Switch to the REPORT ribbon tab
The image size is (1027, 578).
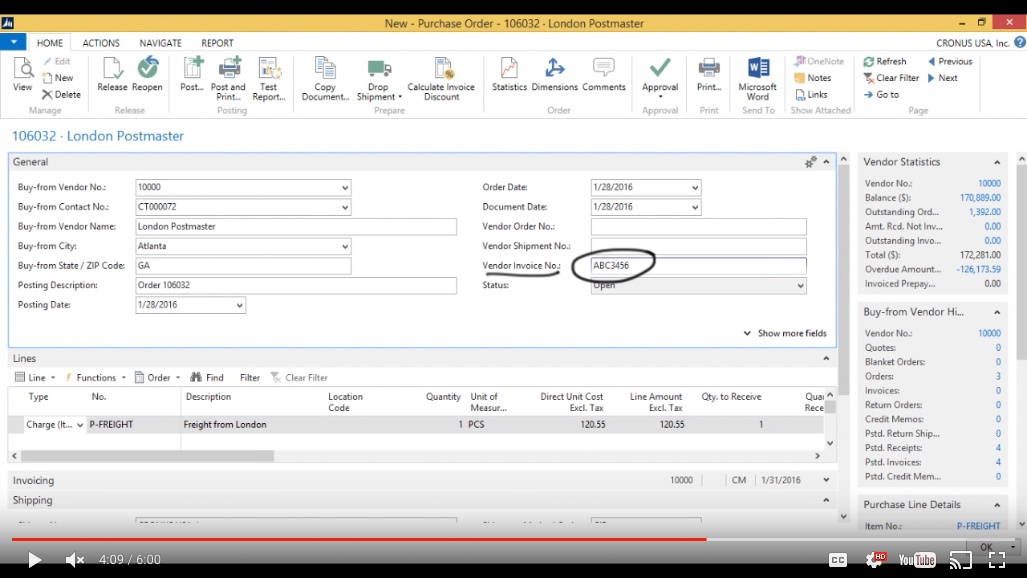point(217,43)
